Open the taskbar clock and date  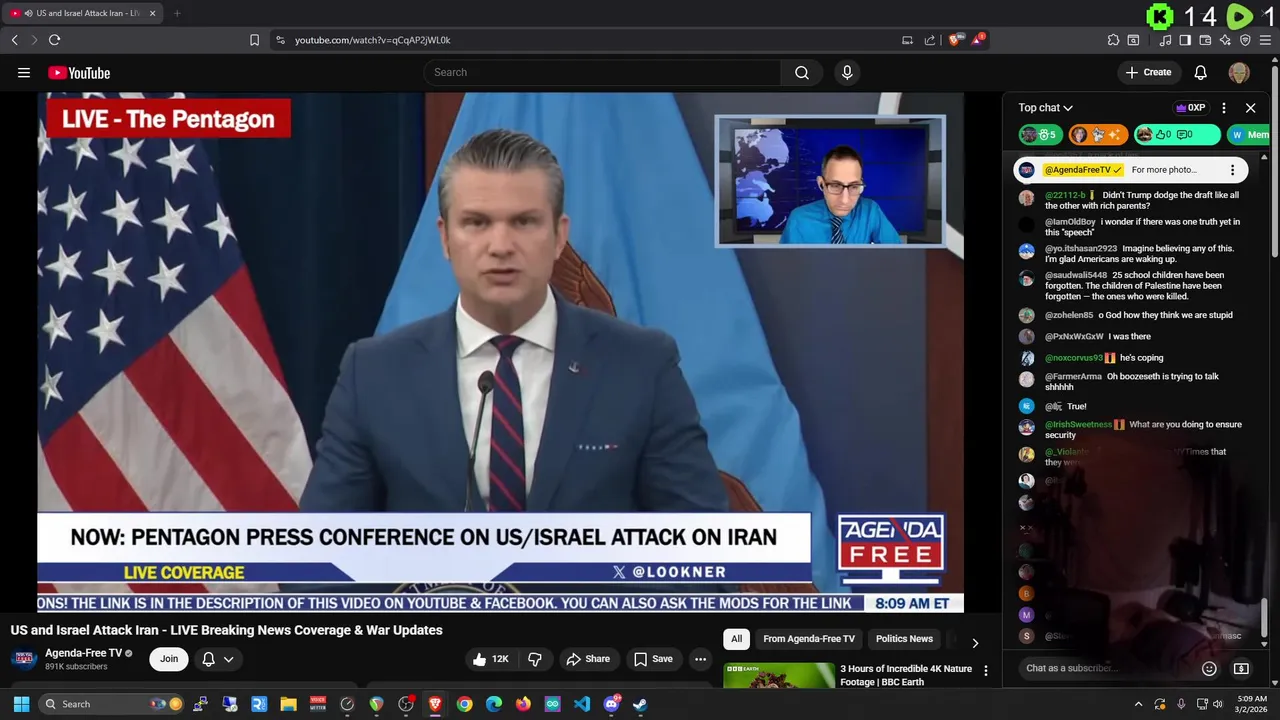1252,704
